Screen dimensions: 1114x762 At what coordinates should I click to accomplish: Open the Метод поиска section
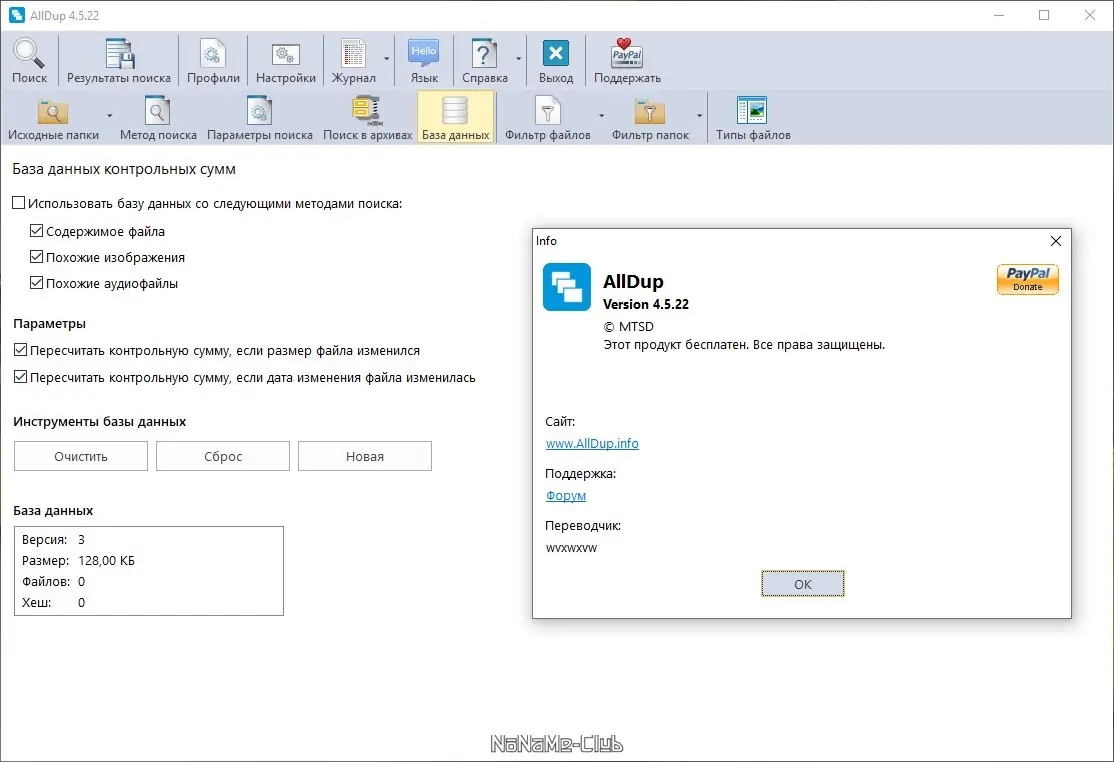click(x=158, y=118)
